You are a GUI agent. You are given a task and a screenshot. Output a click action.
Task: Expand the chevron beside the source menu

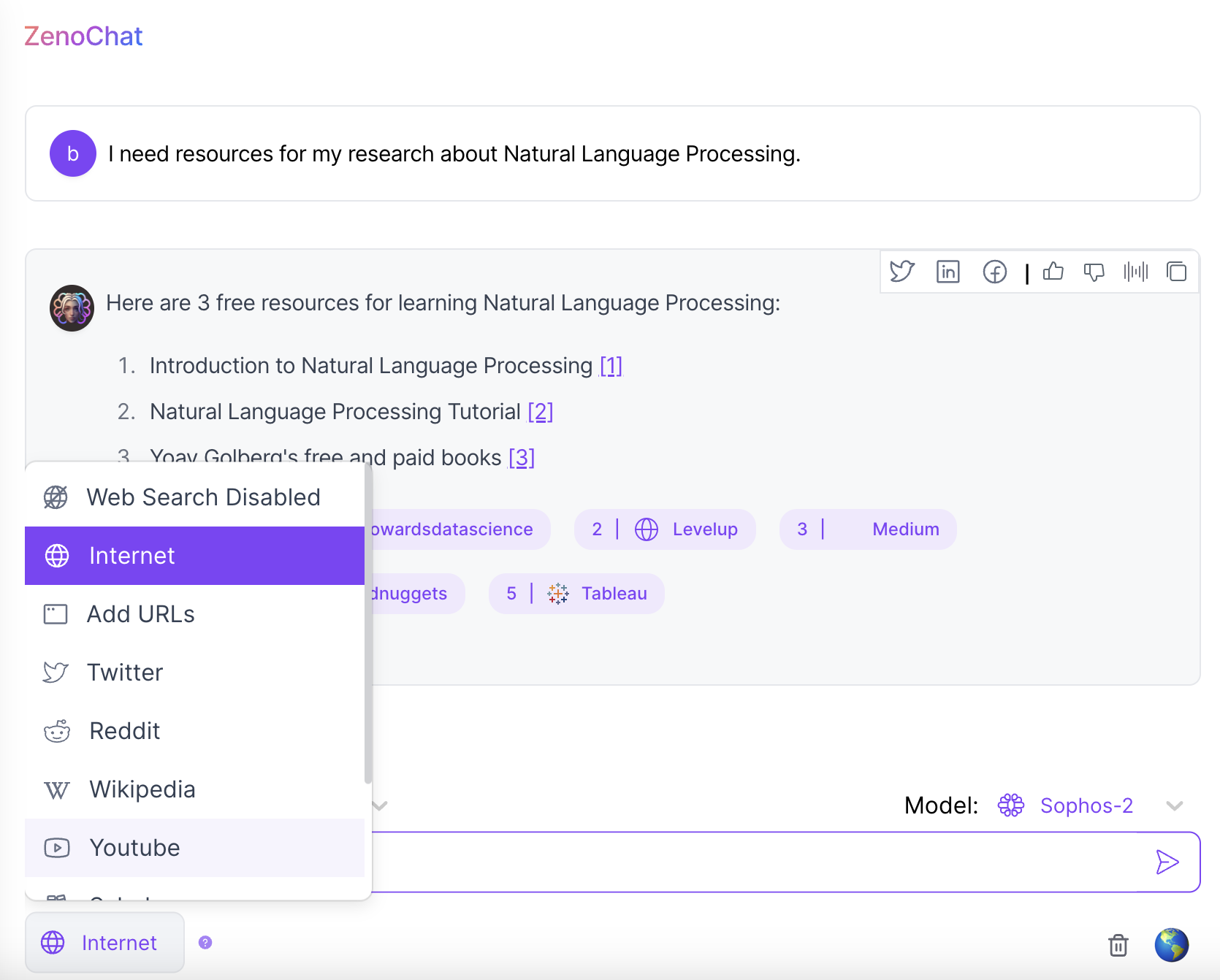tap(380, 805)
